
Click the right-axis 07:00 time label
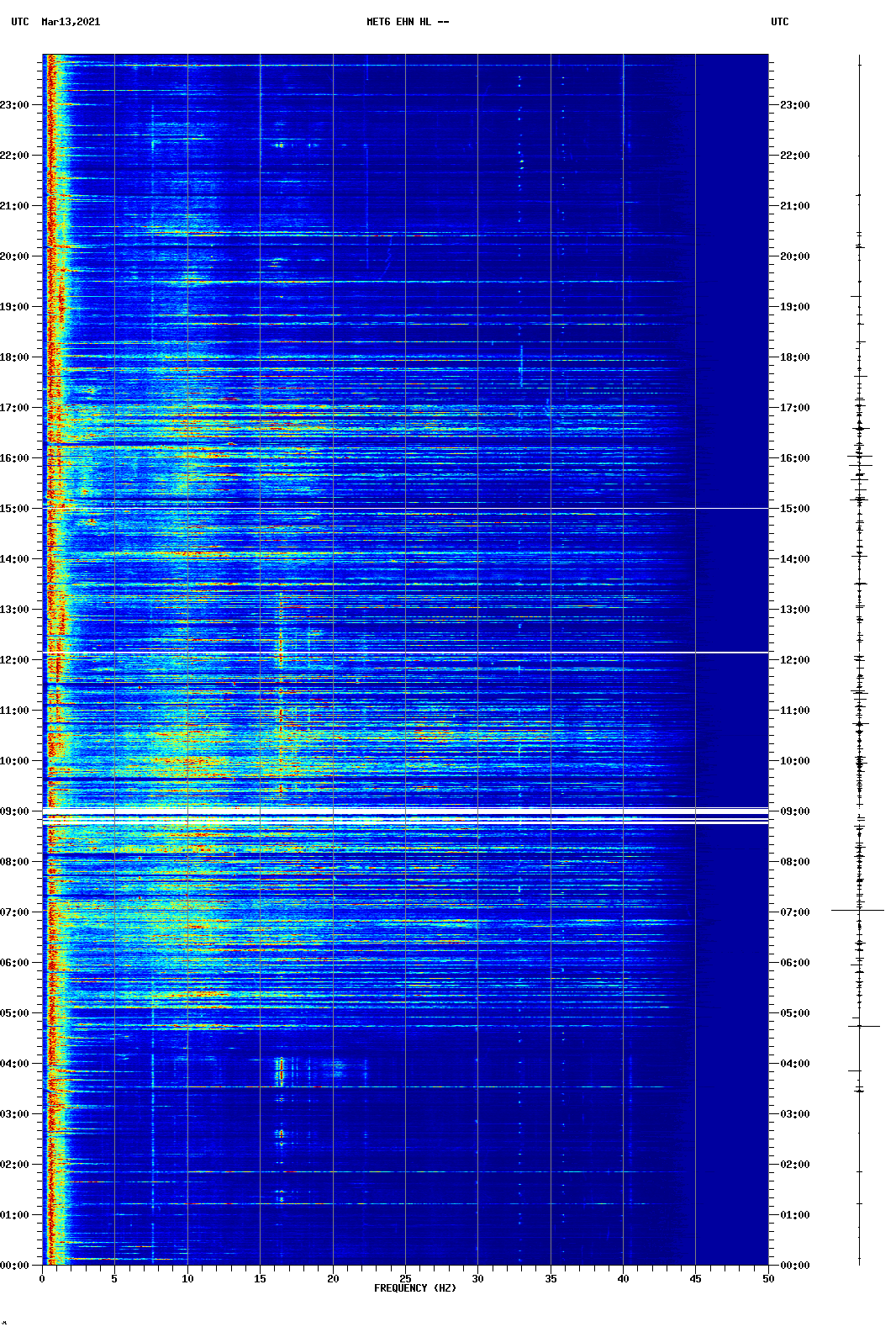pyautogui.click(x=794, y=912)
